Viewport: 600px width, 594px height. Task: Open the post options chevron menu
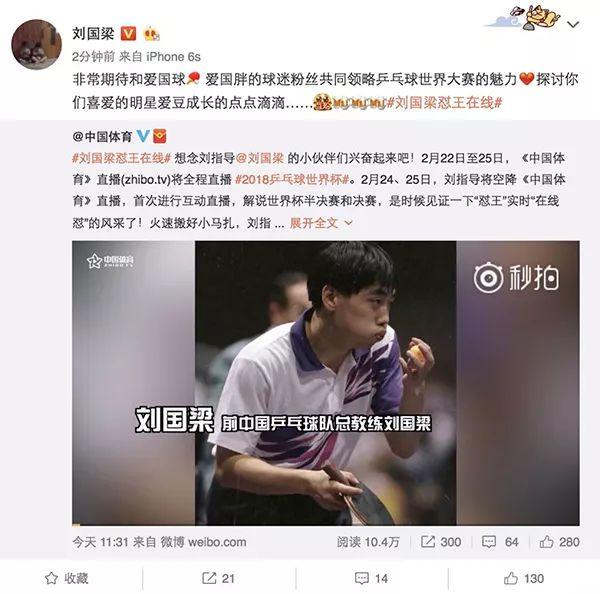[573, 25]
